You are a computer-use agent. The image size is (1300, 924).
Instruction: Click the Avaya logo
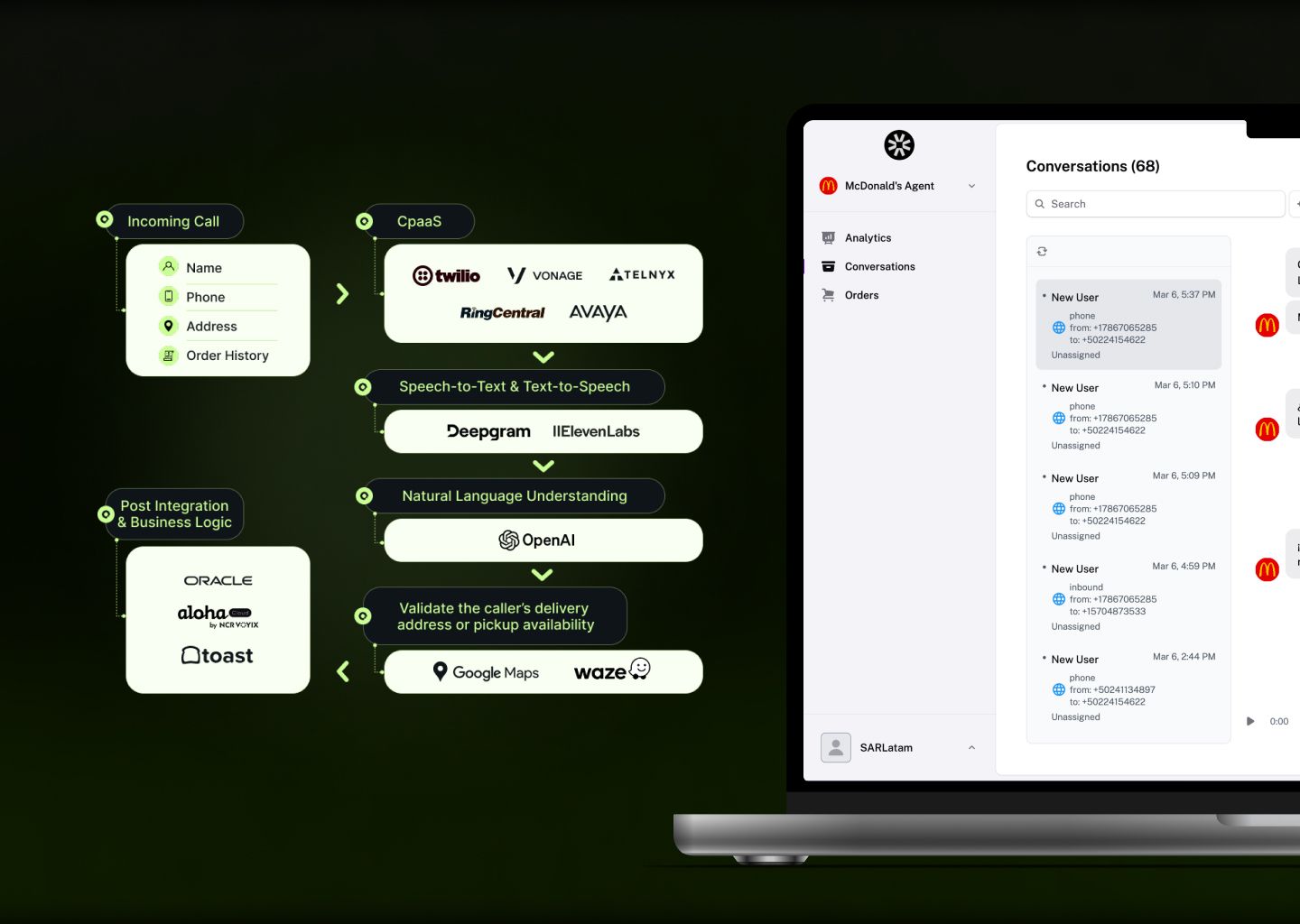pyautogui.click(x=598, y=312)
